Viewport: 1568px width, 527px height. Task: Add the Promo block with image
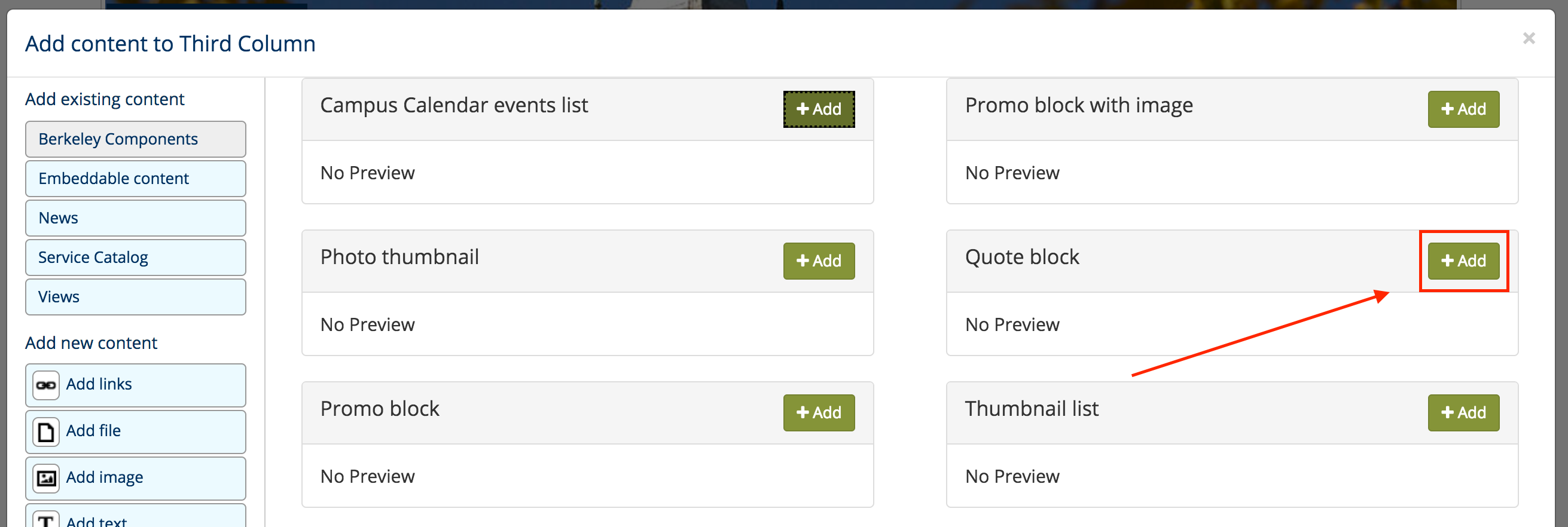[1463, 109]
